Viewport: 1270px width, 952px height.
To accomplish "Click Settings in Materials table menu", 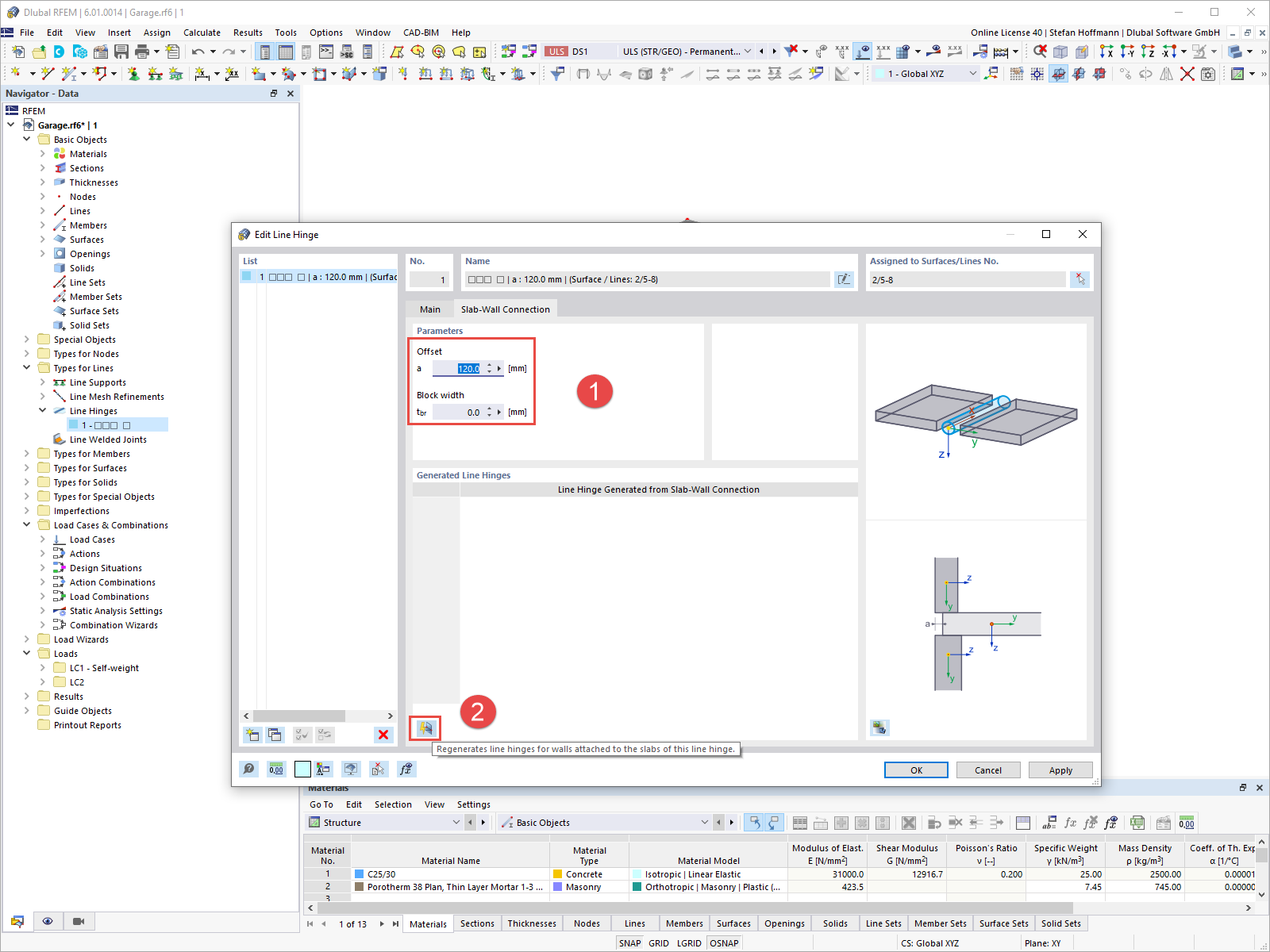I will [473, 804].
